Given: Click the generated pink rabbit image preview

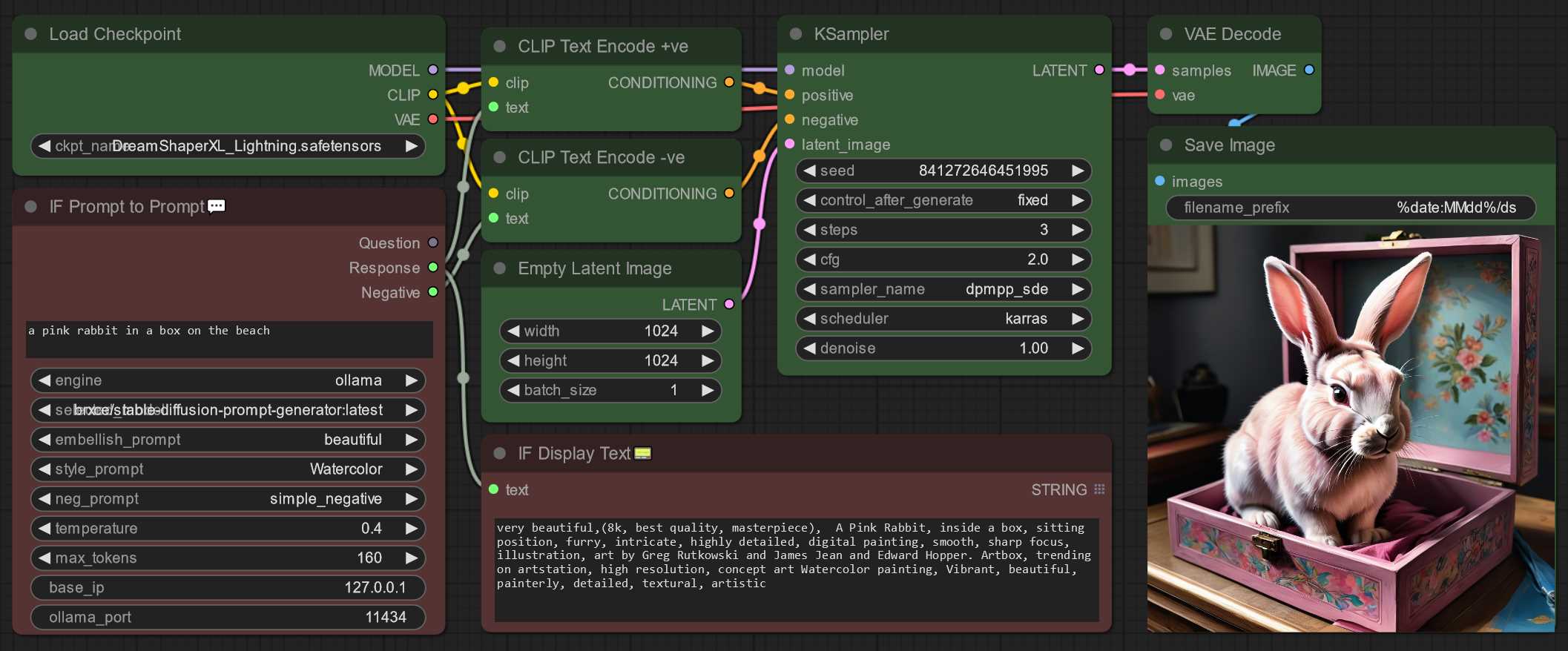Looking at the screenshot, I should 1351,429.
